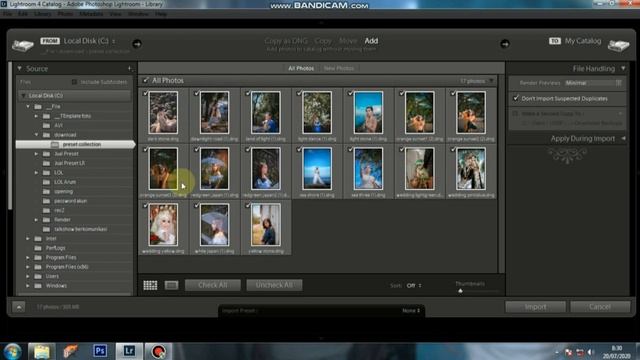Image resolution: width=640 pixels, height=360 pixels.
Task: Open the Library menu
Action: (42, 13)
